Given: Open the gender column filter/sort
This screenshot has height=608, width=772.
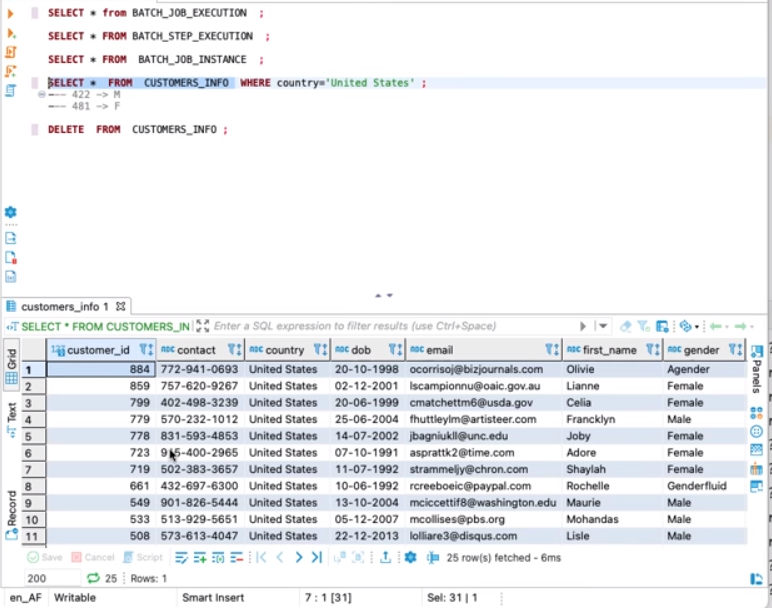Looking at the screenshot, I should coord(736,350).
